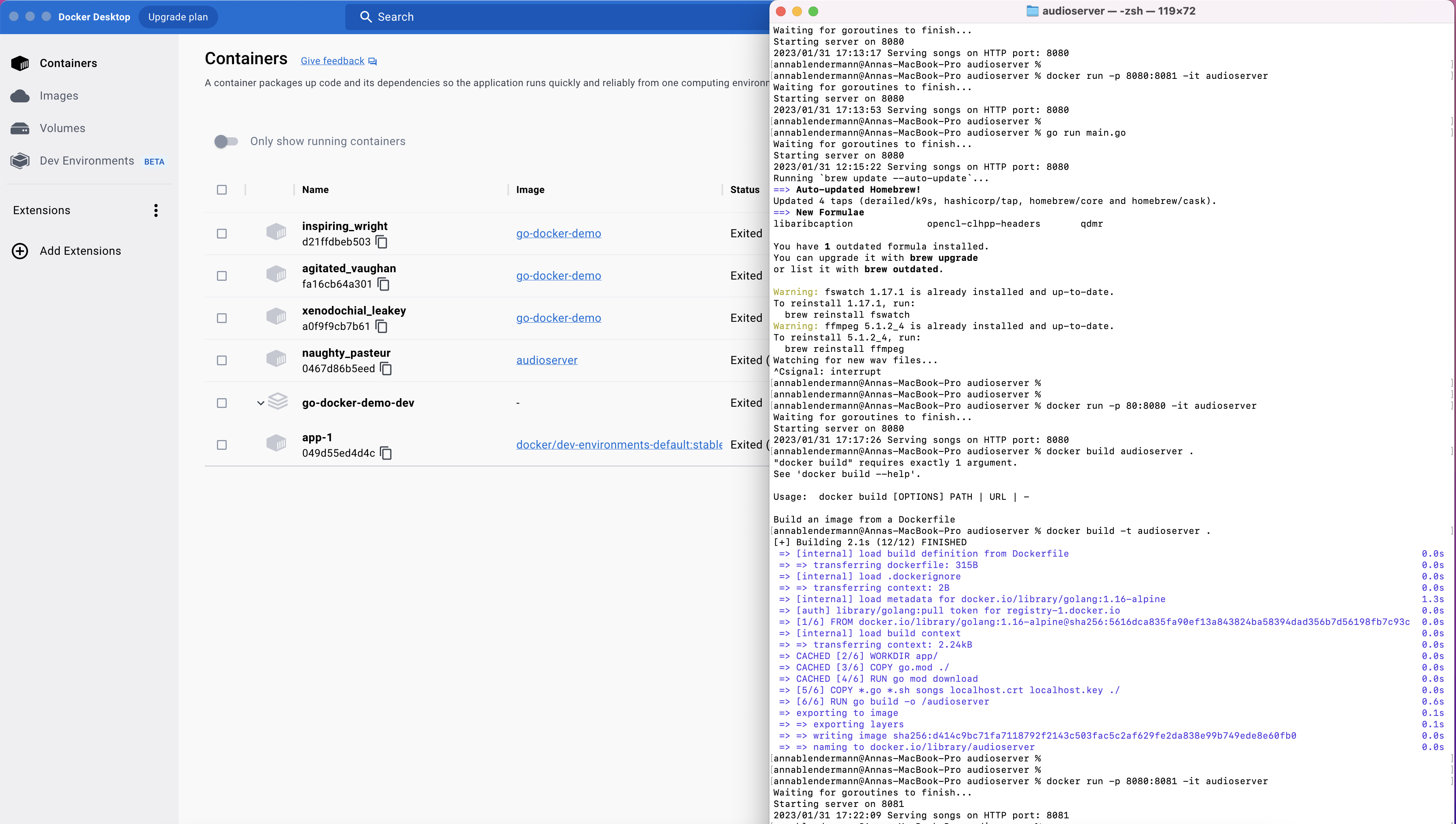
Task: Open the Give feedback link
Action: tap(333, 61)
